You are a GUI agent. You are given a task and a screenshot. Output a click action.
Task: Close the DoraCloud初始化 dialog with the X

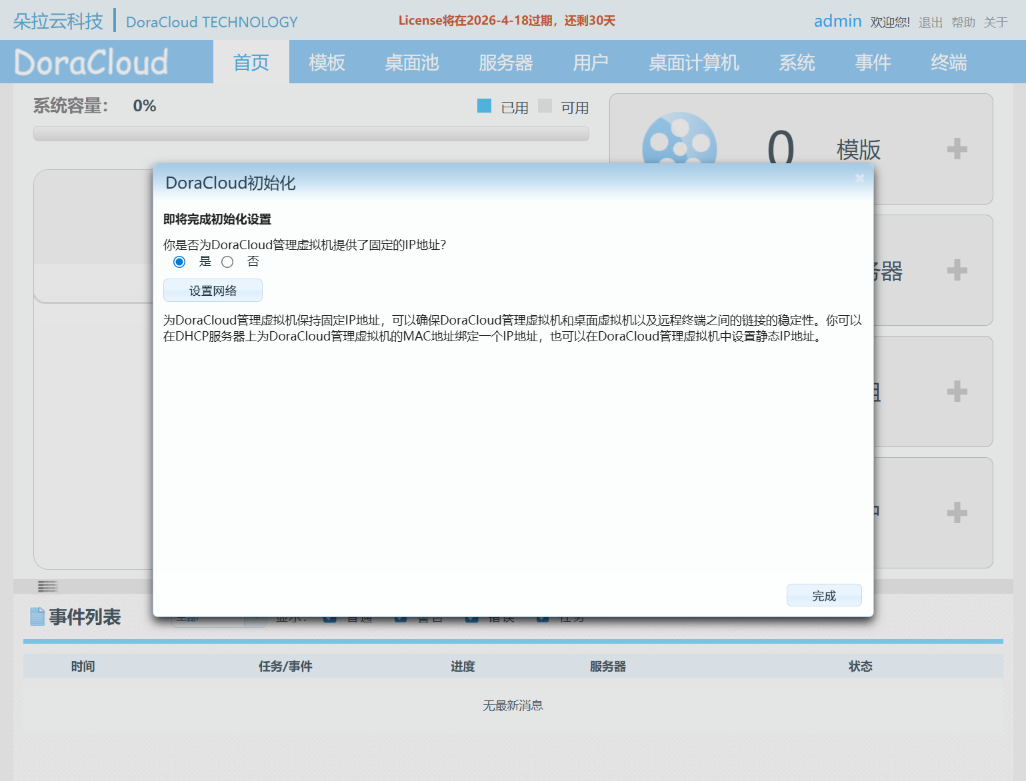[x=860, y=178]
